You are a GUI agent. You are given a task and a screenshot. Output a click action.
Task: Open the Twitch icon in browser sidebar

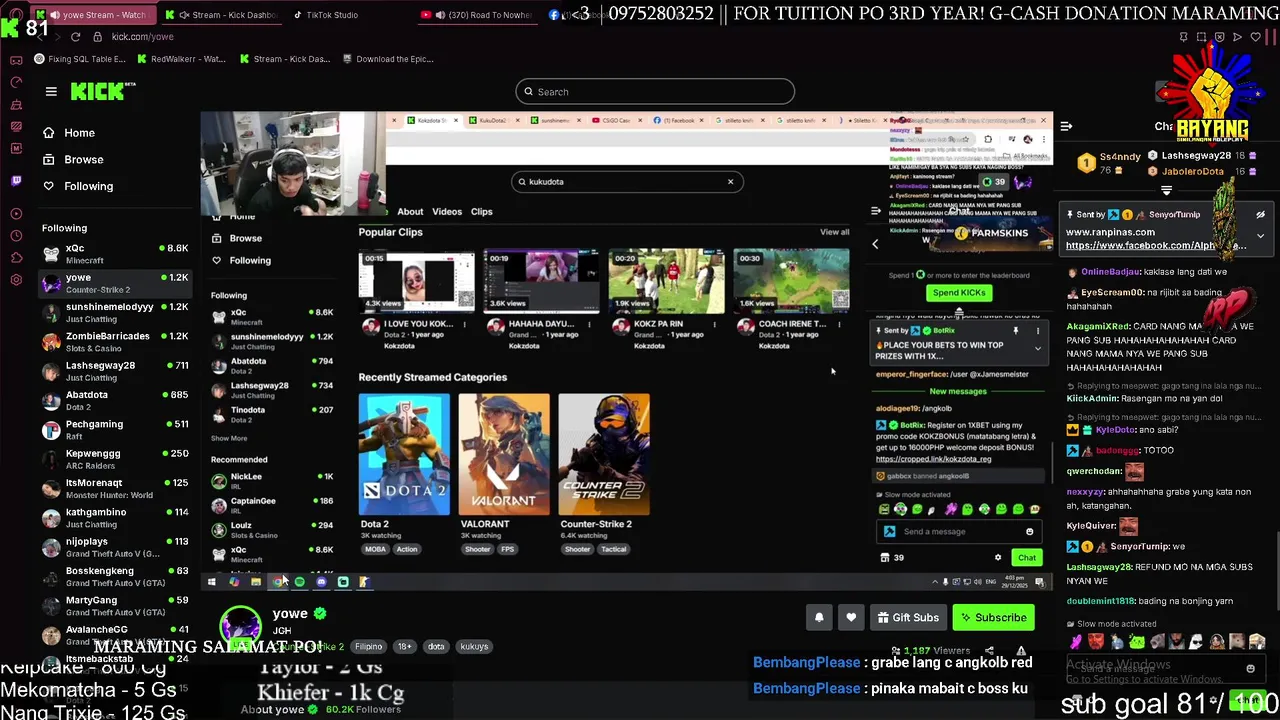(16, 181)
